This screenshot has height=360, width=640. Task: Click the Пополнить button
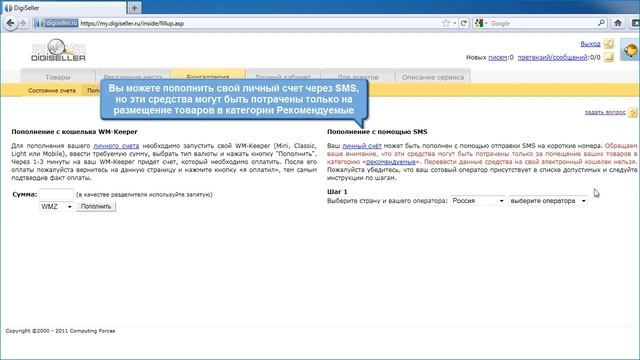[96, 207]
